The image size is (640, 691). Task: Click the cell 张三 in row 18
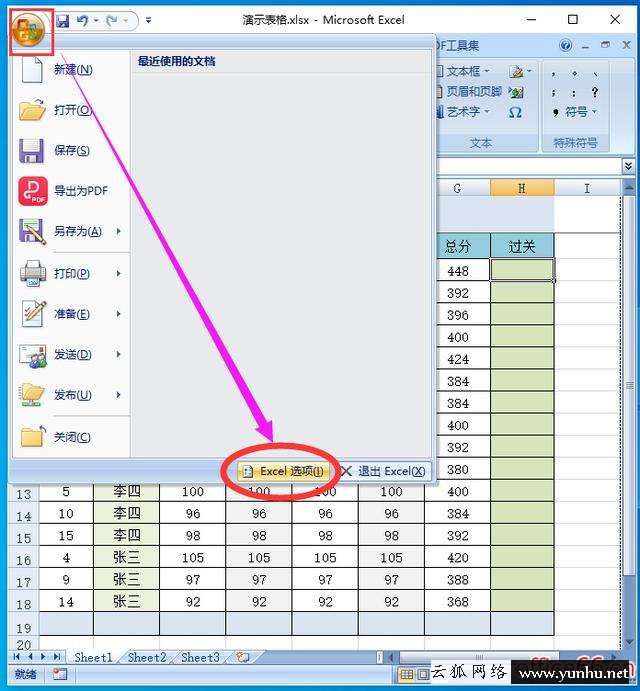tap(127, 602)
